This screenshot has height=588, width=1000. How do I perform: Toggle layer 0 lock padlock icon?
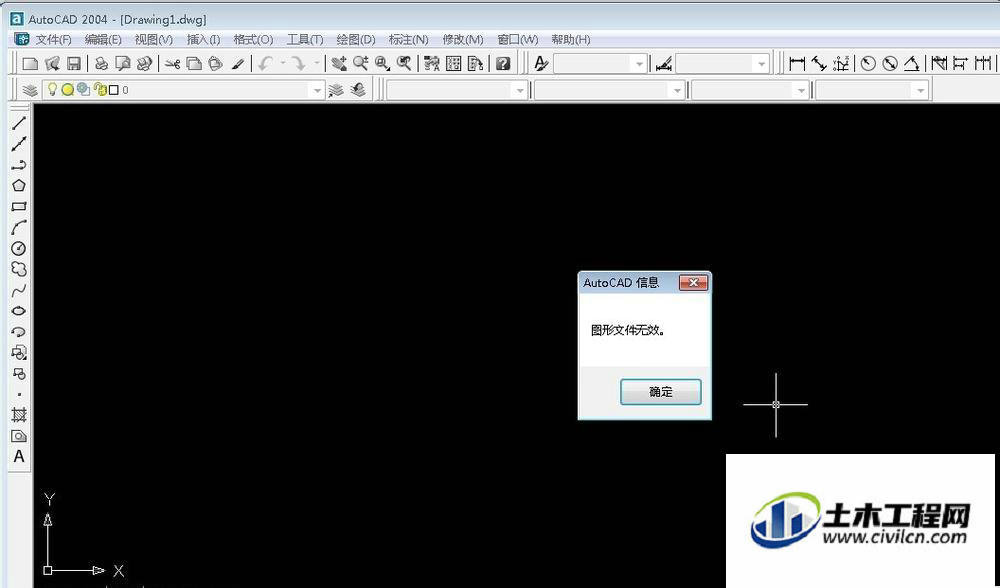pos(99,90)
